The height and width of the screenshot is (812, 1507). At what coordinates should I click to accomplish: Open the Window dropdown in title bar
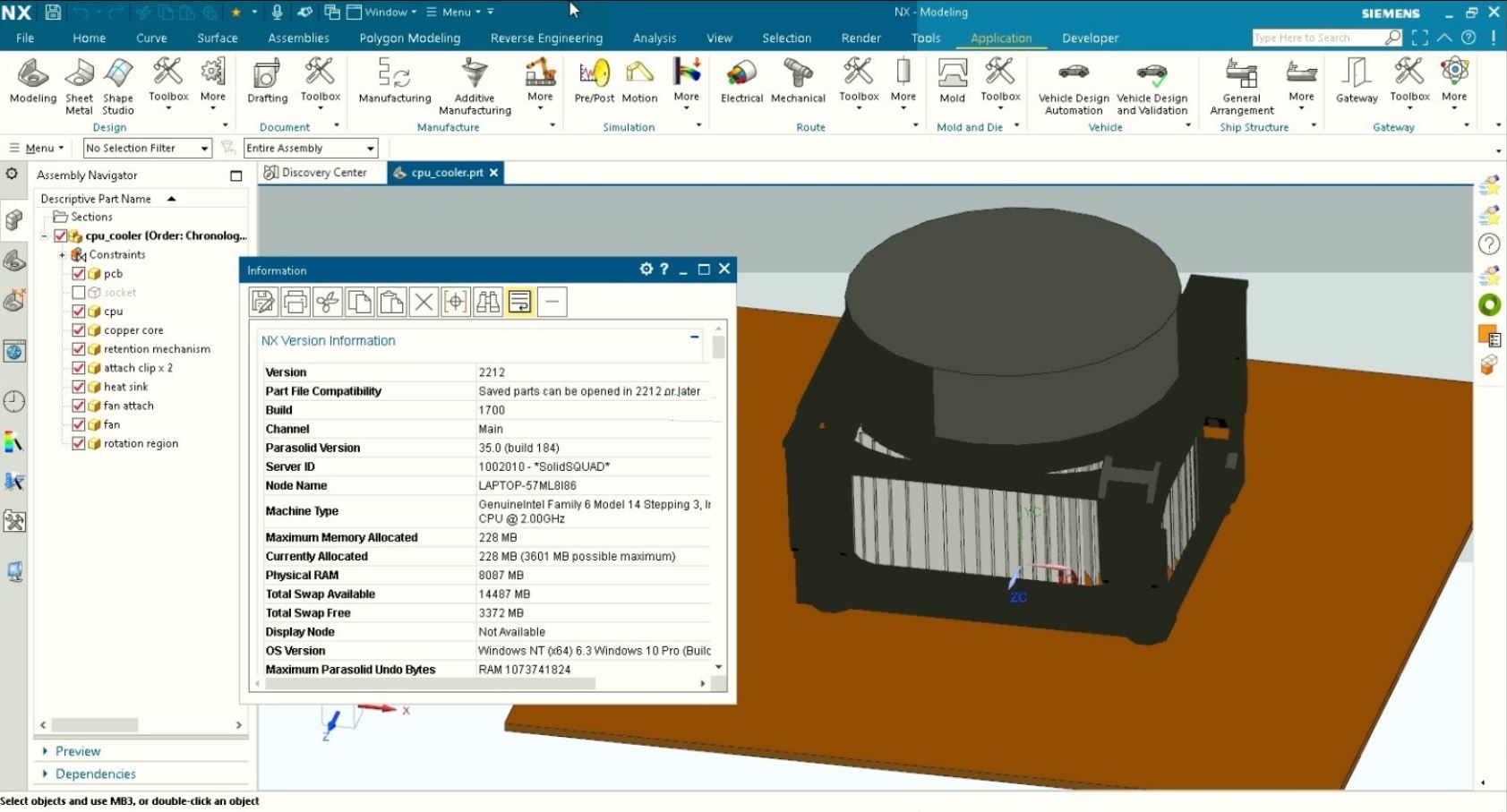(382, 12)
